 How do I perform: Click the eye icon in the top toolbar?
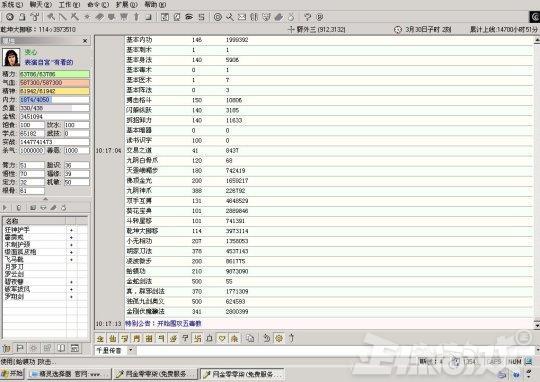tap(189, 17)
